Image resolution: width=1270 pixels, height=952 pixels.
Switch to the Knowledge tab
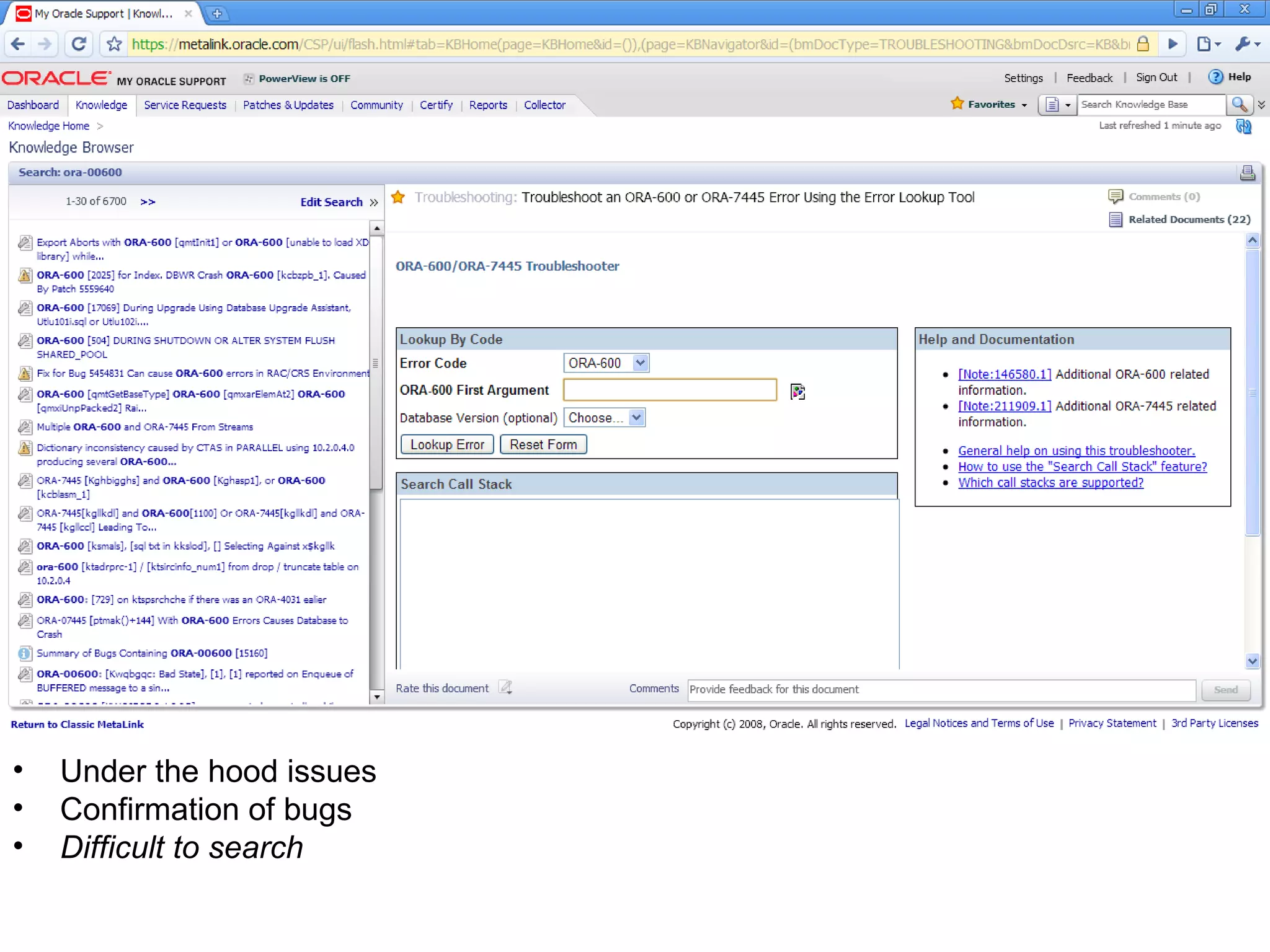101,105
